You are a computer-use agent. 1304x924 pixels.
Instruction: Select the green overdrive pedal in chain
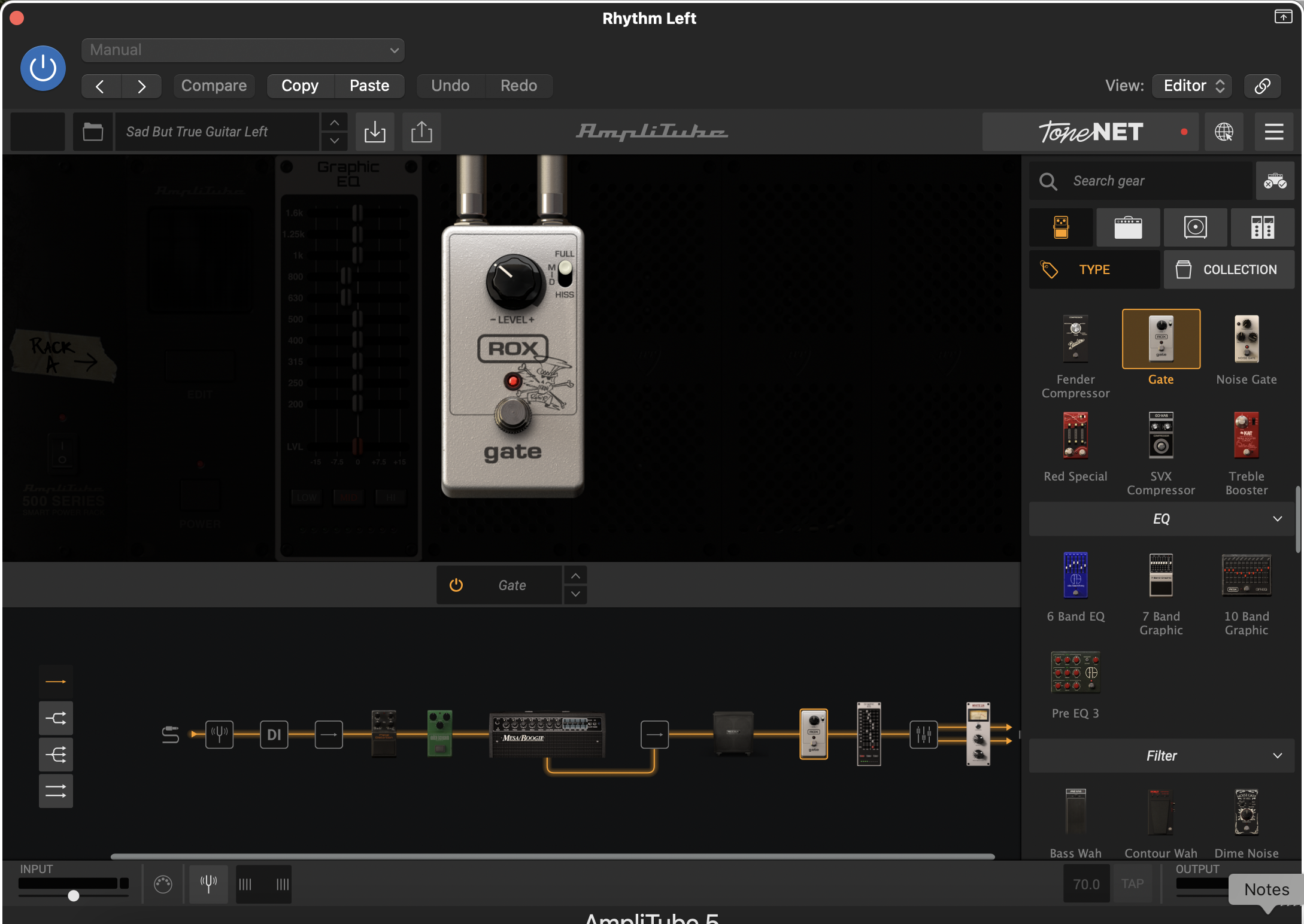(x=439, y=734)
